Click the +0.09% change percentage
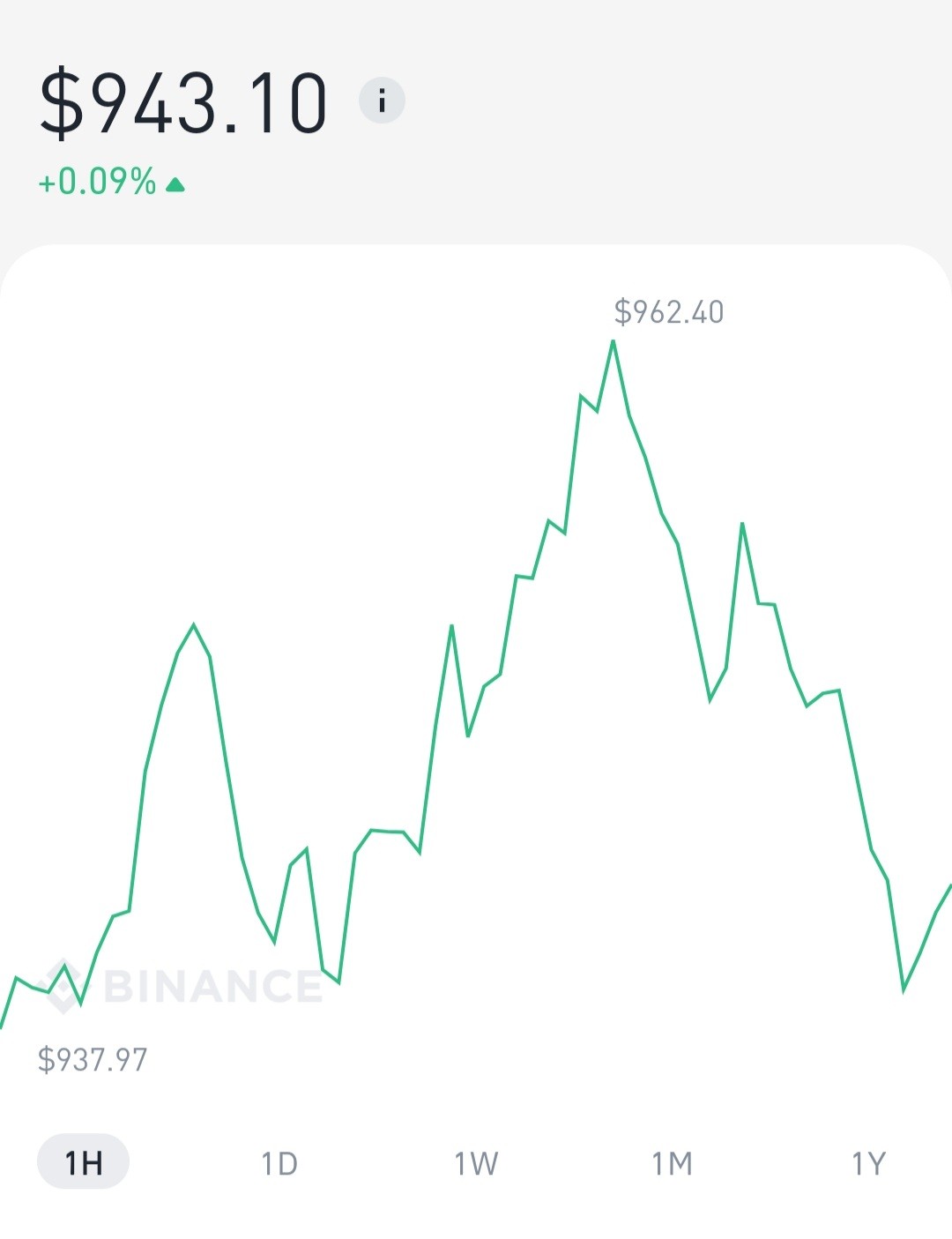This screenshot has width=952, height=1239. (97, 182)
